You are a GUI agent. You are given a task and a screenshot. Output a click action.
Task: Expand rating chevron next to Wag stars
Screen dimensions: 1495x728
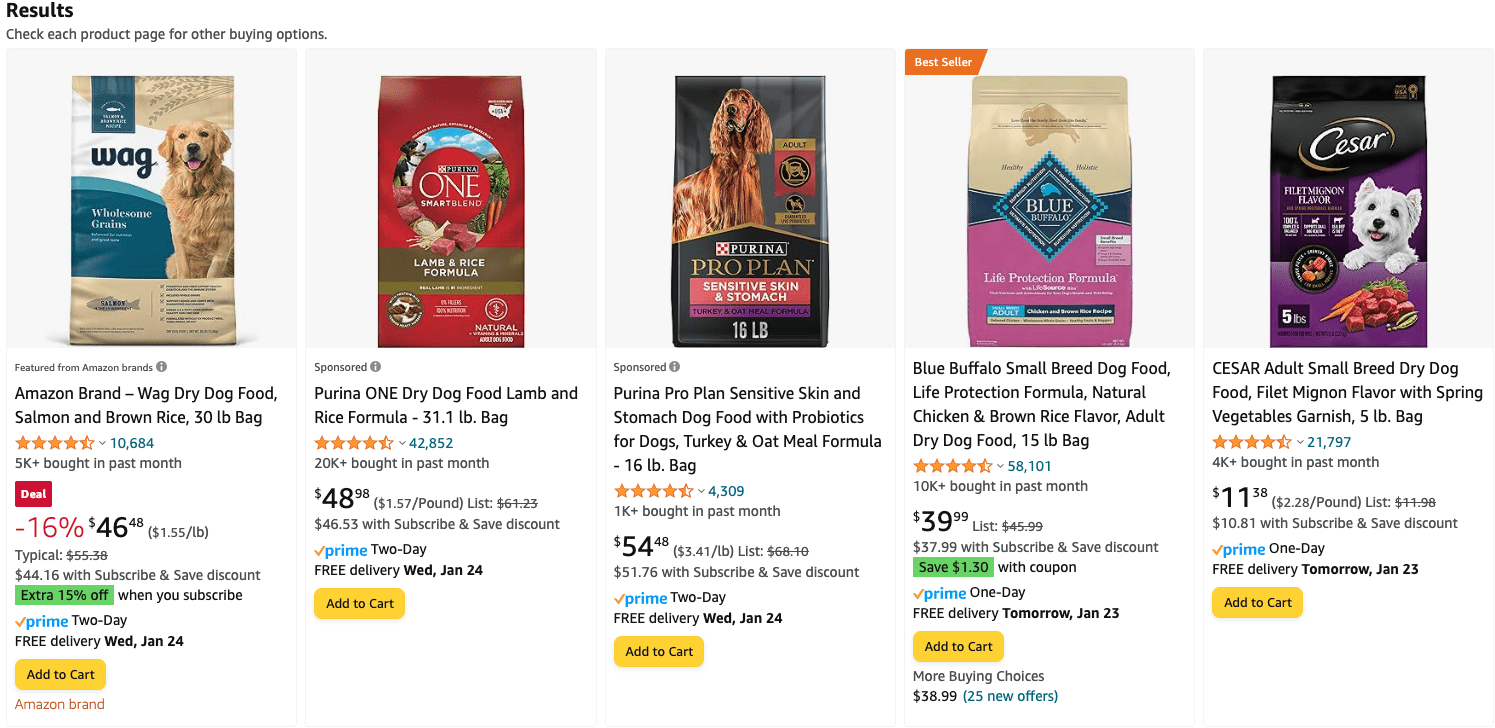(x=102, y=443)
